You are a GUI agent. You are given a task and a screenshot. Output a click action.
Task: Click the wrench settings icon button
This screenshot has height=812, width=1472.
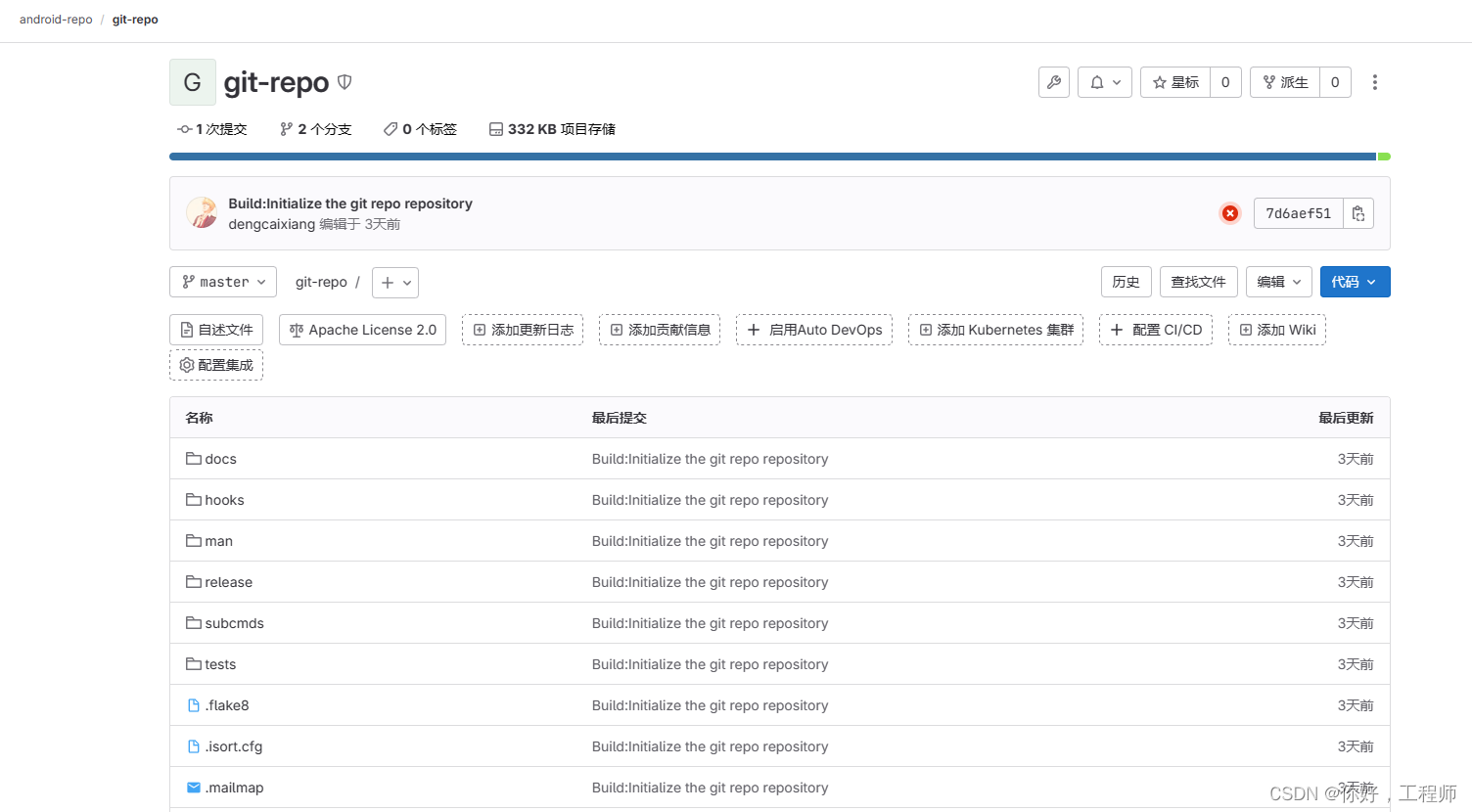tap(1053, 82)
